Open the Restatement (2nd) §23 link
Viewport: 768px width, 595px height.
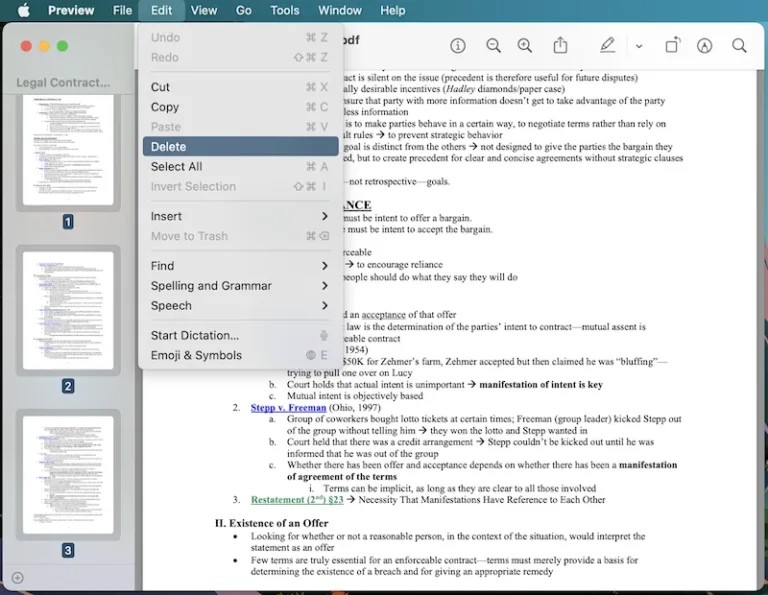coord(297,499)
